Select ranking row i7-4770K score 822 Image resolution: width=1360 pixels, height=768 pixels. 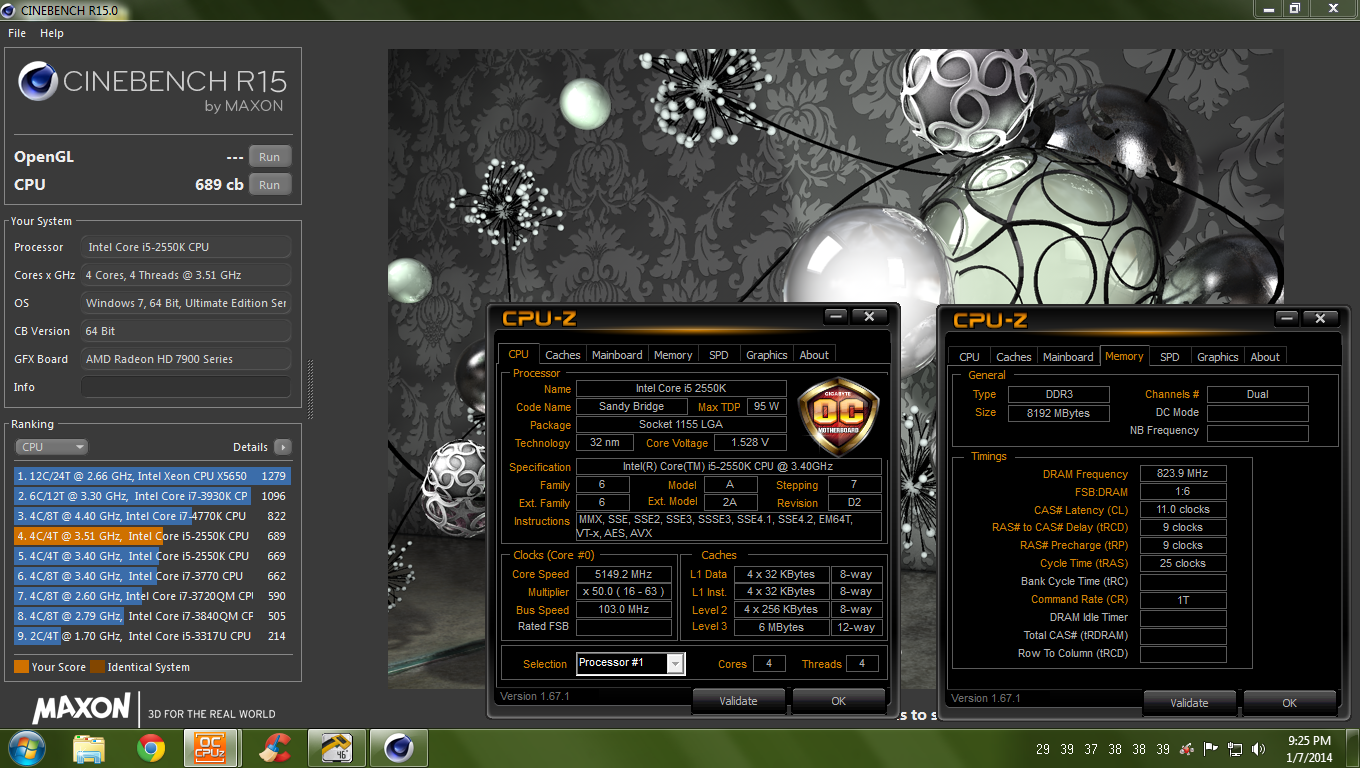coord(152,516)
